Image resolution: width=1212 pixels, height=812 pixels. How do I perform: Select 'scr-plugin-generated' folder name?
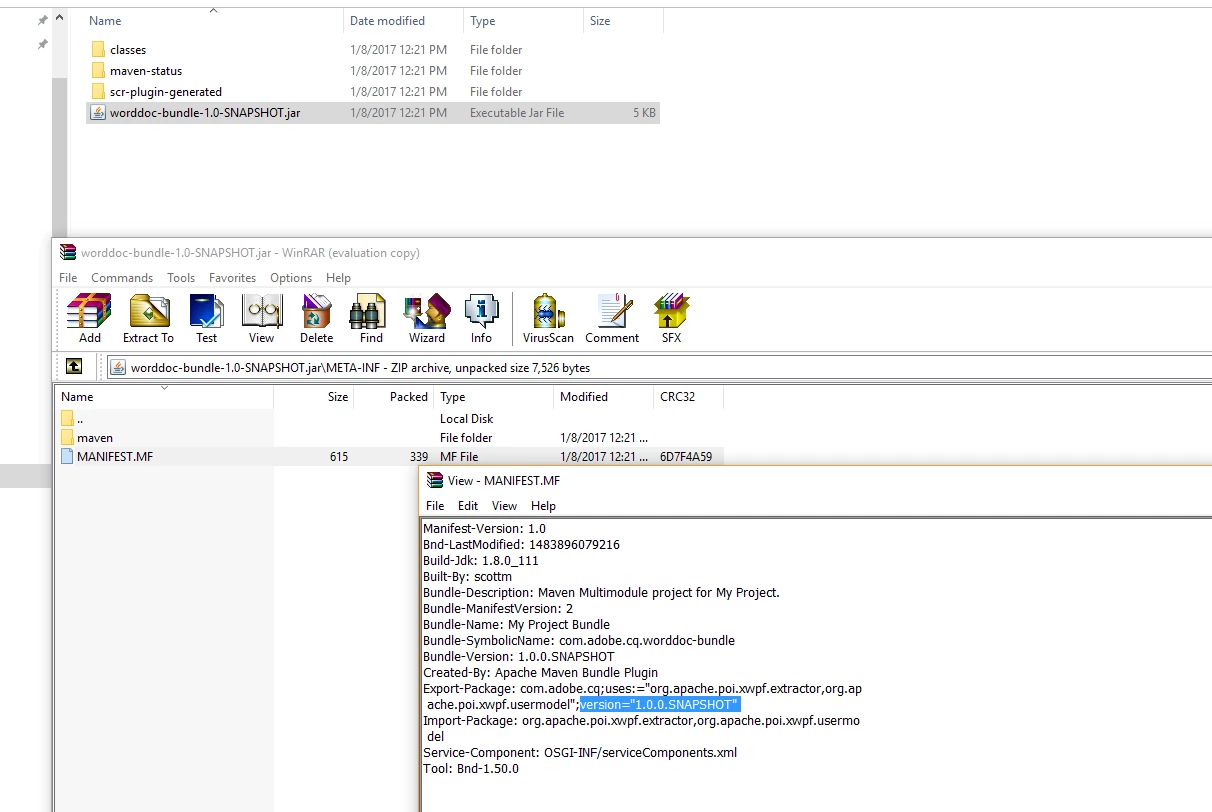[x=166, y=91]
